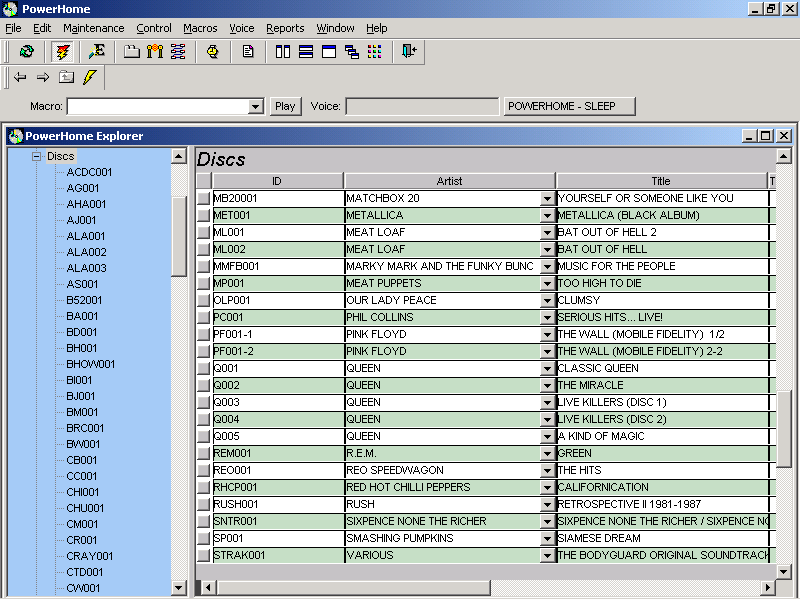Open the Macros menu

(x=200, y=28)
